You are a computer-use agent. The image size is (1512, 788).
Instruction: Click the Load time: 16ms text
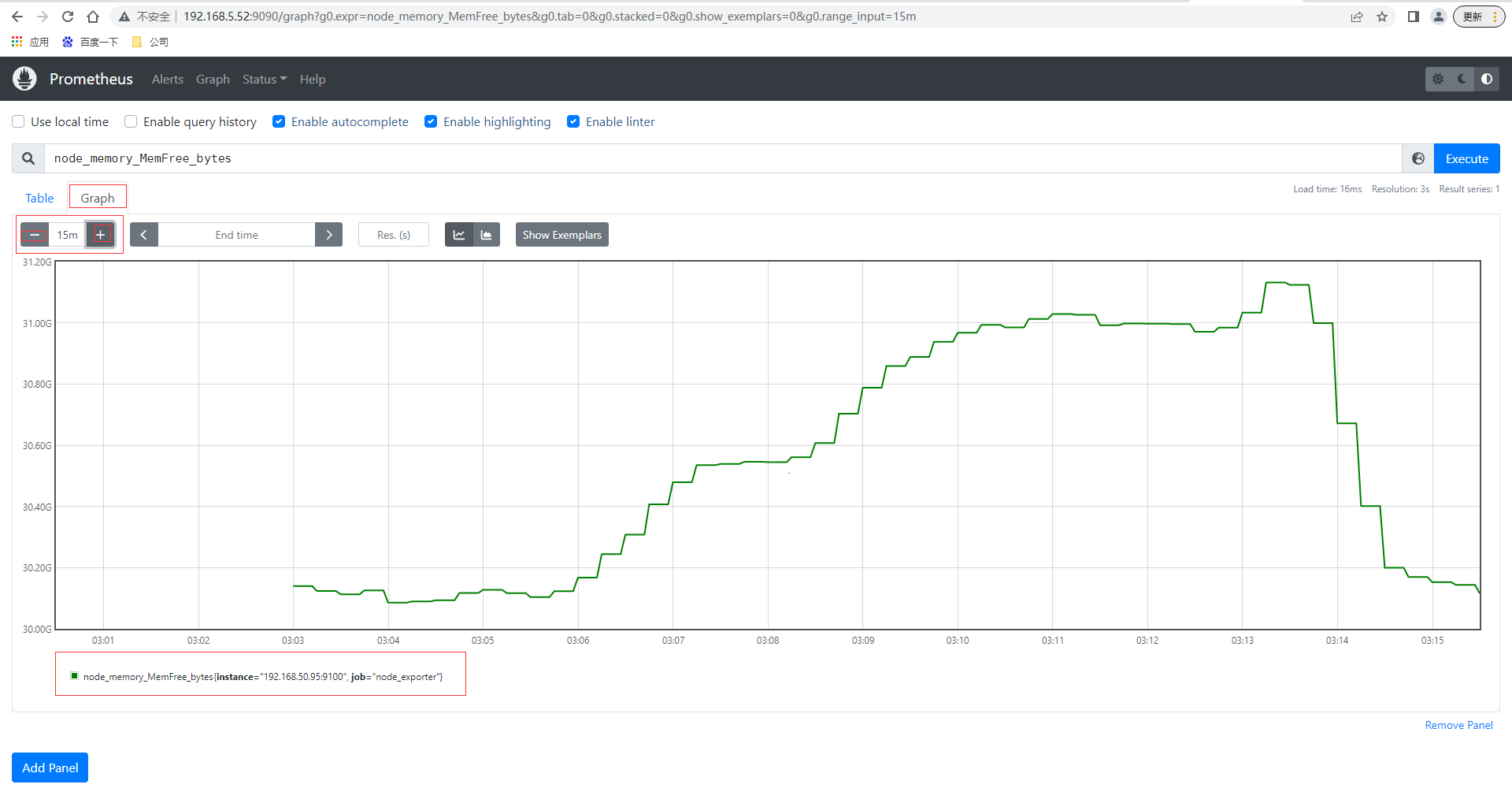(x=1327, y=189)
